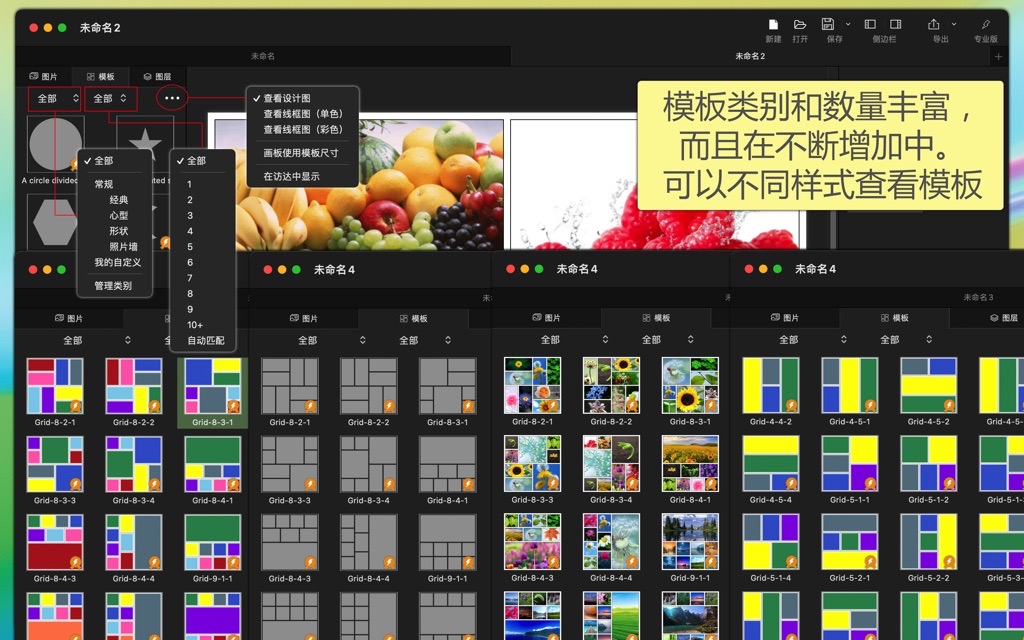This screenshot has height=640, width=1024.
Task: Open a file with the 打开 icon
Action: pyautogui.click(x=800, y=25)
